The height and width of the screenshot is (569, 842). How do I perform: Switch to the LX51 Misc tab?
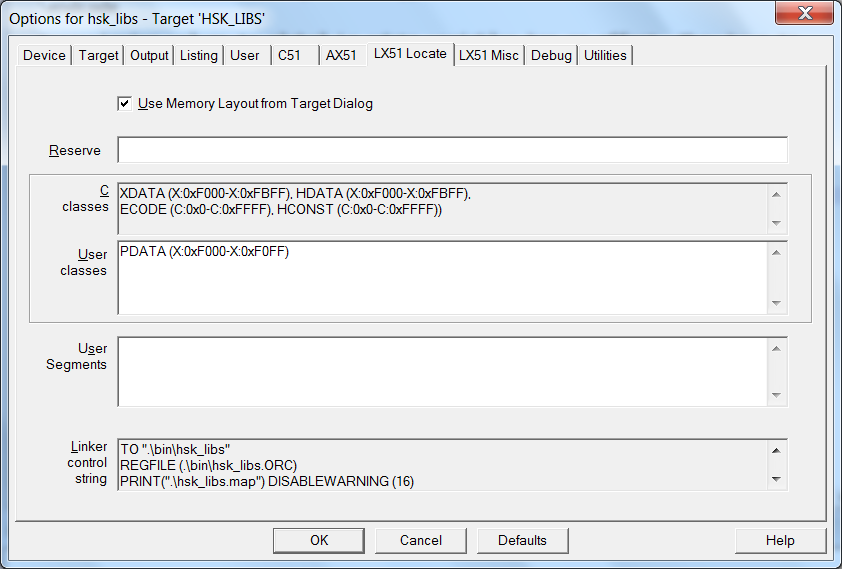tap(489, 55)
